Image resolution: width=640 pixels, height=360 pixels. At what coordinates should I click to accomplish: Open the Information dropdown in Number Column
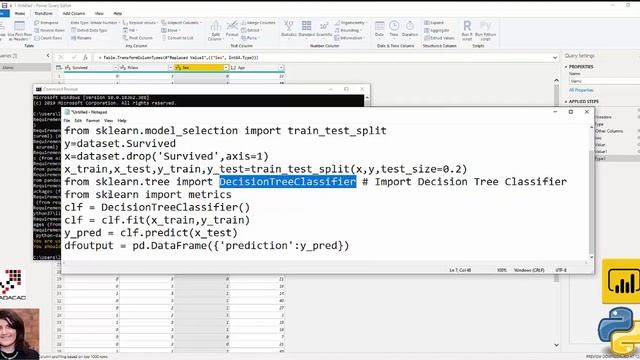(x=350, y=38)
